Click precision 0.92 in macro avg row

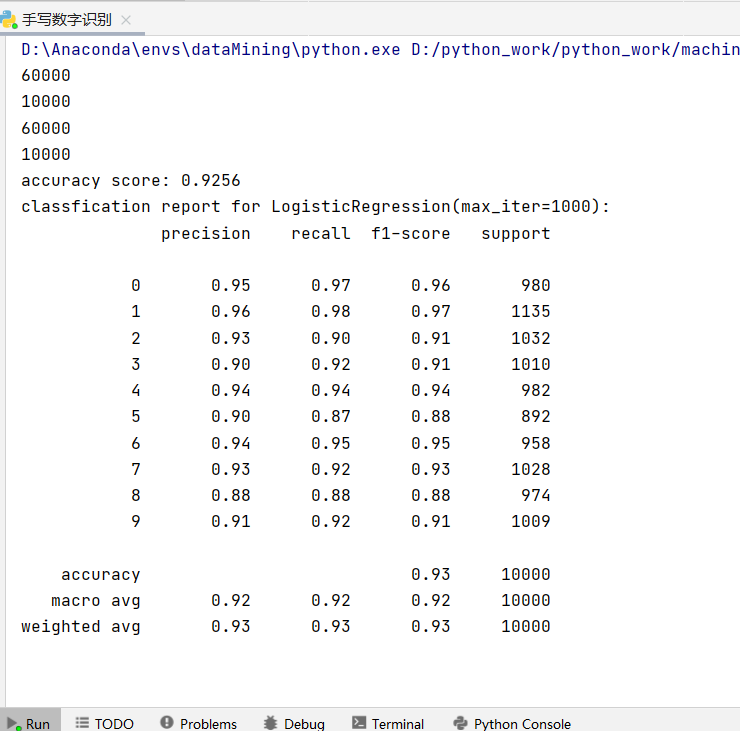click(x=231, y=600)
